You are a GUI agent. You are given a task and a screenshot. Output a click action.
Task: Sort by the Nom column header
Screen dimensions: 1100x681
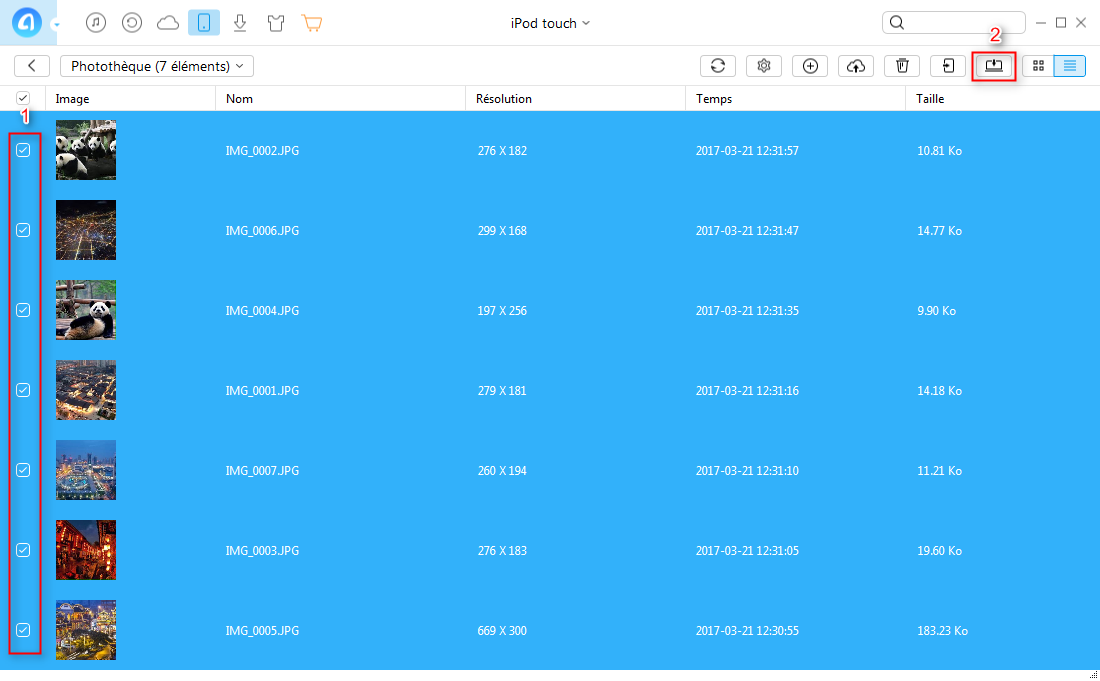(x=341, y=99)
